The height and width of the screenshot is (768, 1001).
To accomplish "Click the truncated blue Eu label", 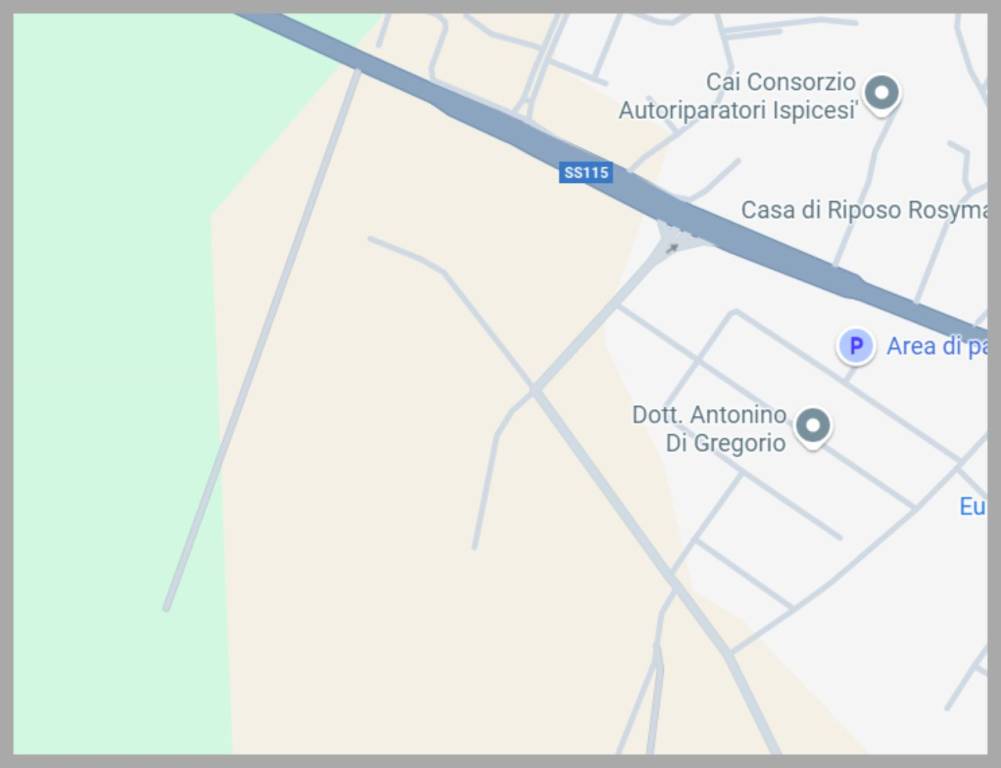I will pyautogui.click(x=973, y=506).
